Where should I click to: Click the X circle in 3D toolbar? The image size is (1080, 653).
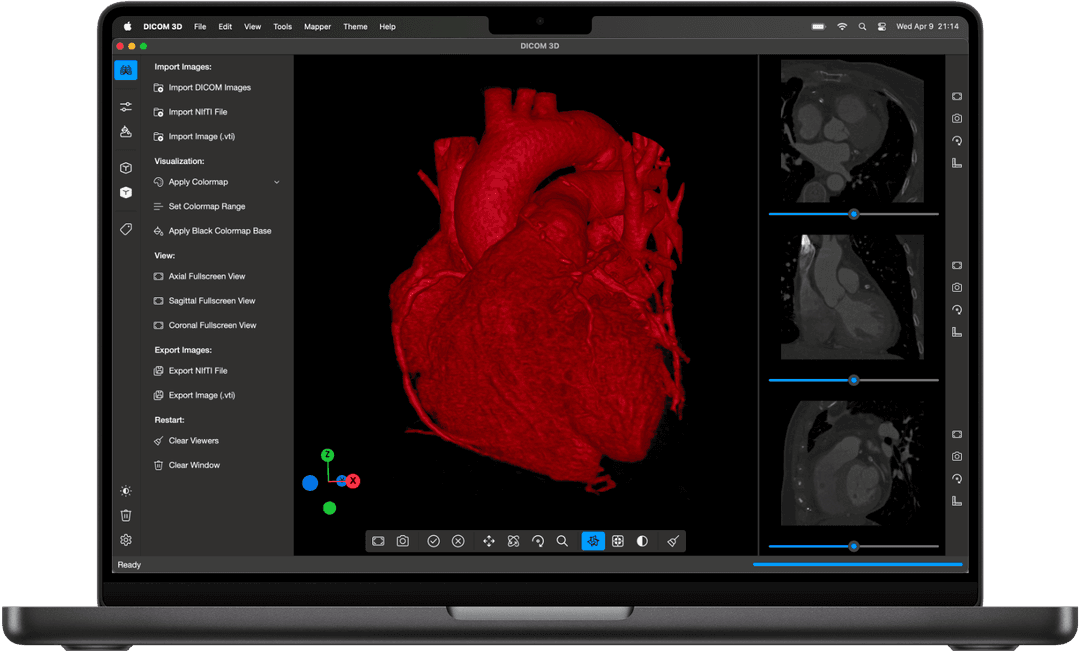458,541
